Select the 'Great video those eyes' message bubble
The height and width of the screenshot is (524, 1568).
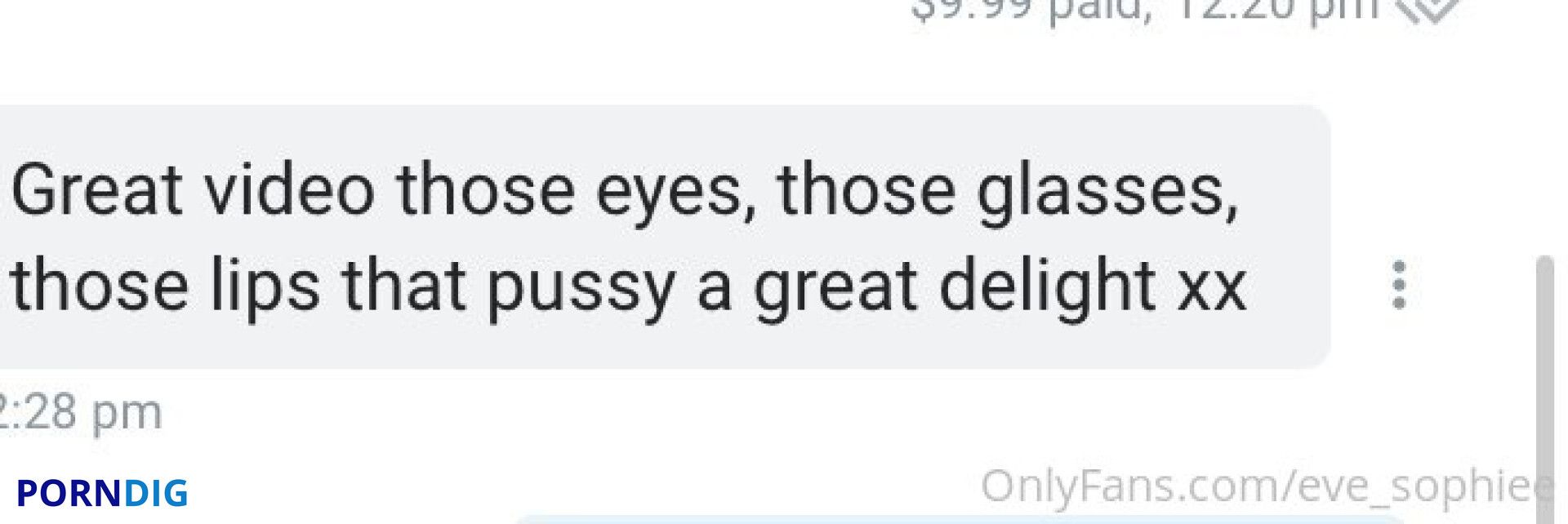pyautogui.click(x=663, y=237)
